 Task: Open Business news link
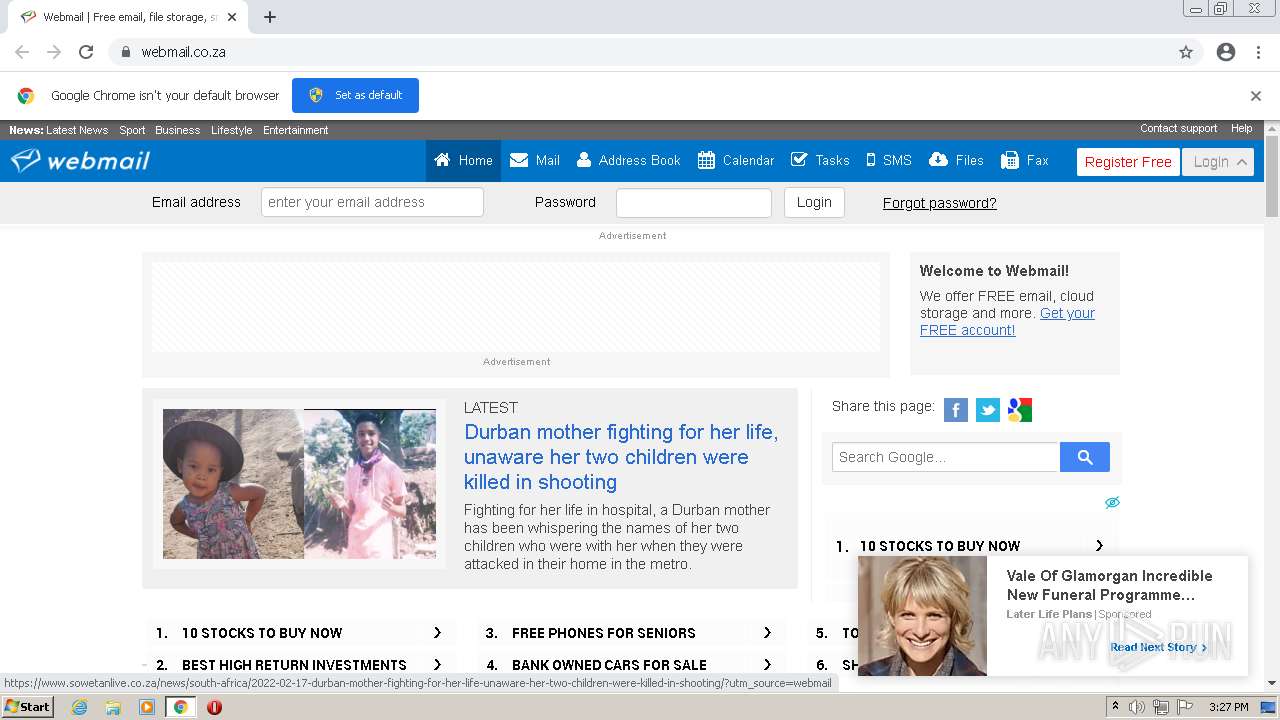point(177,130)
